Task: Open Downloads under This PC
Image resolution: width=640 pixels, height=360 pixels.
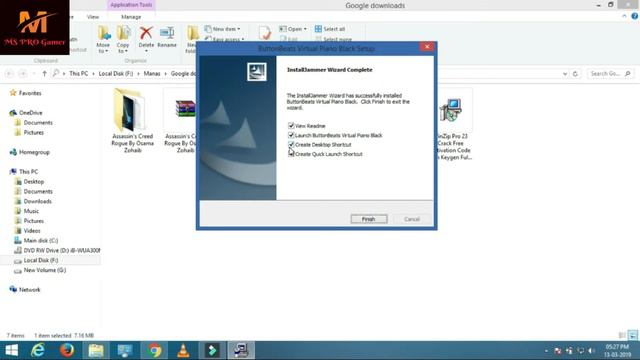Action: click(33, 201)
